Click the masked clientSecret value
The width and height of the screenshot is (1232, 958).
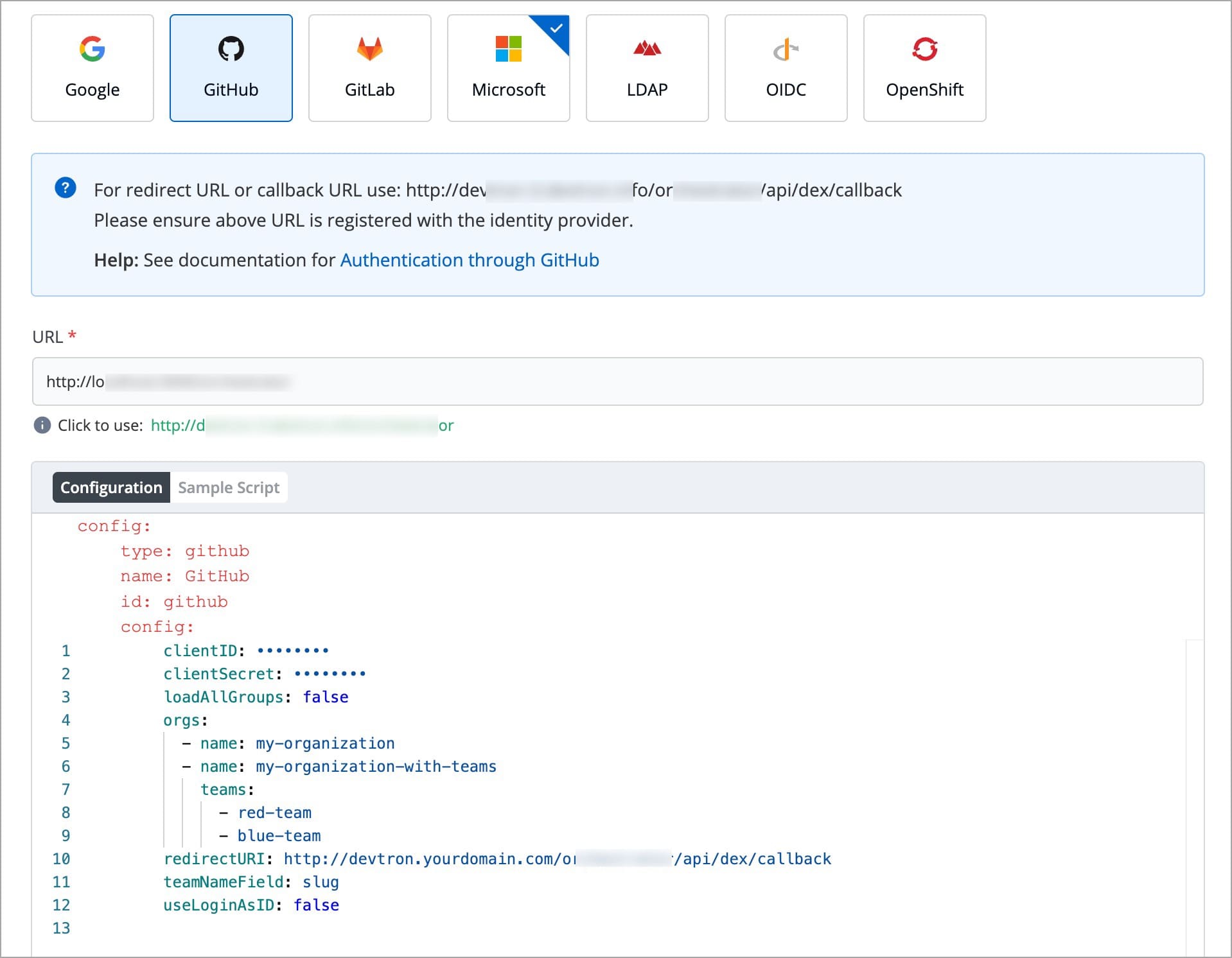tap(330, 673)
